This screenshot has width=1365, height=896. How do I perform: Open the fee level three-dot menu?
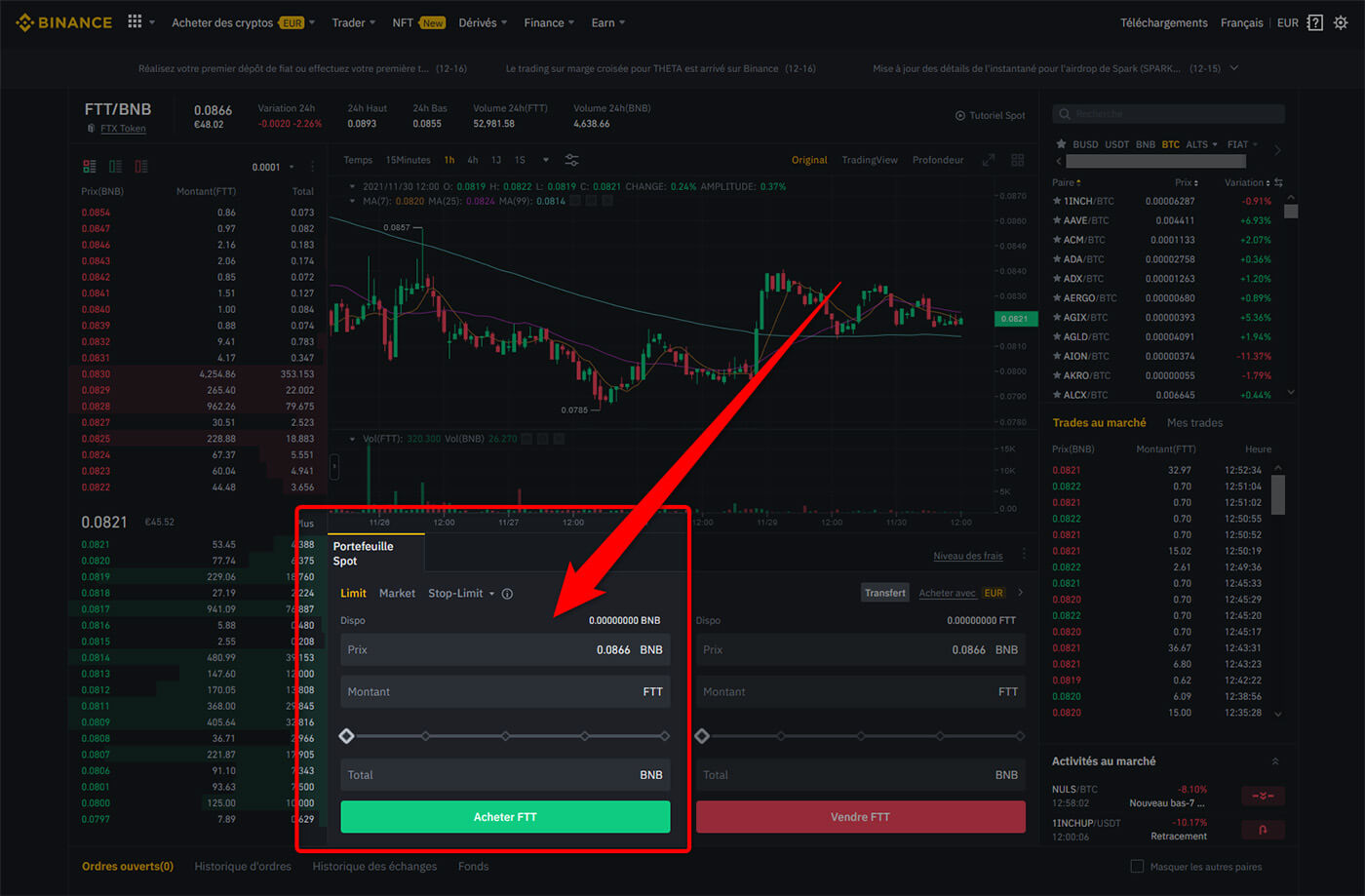point(1024,555)
